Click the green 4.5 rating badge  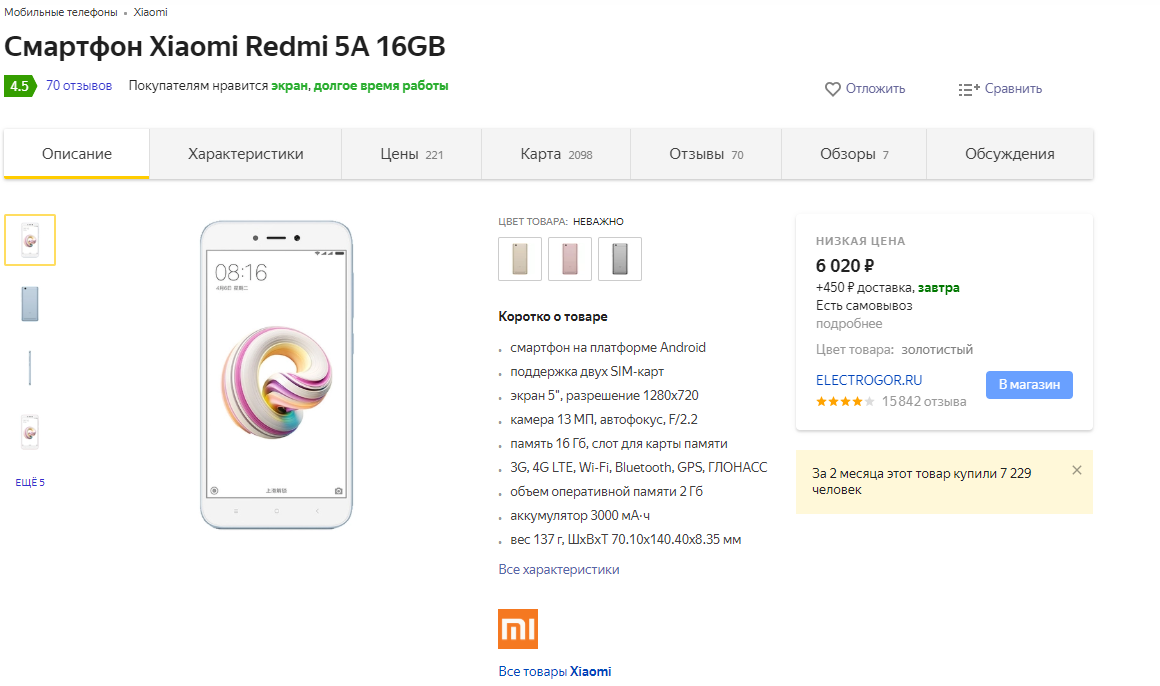pos(20,86)
